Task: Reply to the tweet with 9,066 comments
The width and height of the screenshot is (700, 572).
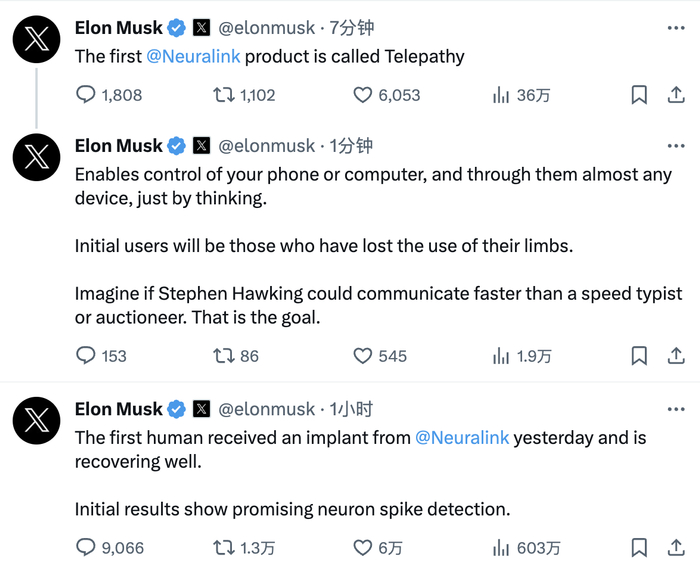Action: [87, 547]
